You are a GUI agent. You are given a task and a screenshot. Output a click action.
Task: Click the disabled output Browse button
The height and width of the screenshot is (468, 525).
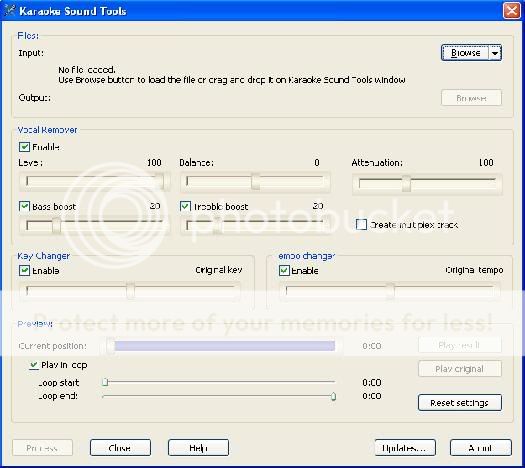coord(471,98)
